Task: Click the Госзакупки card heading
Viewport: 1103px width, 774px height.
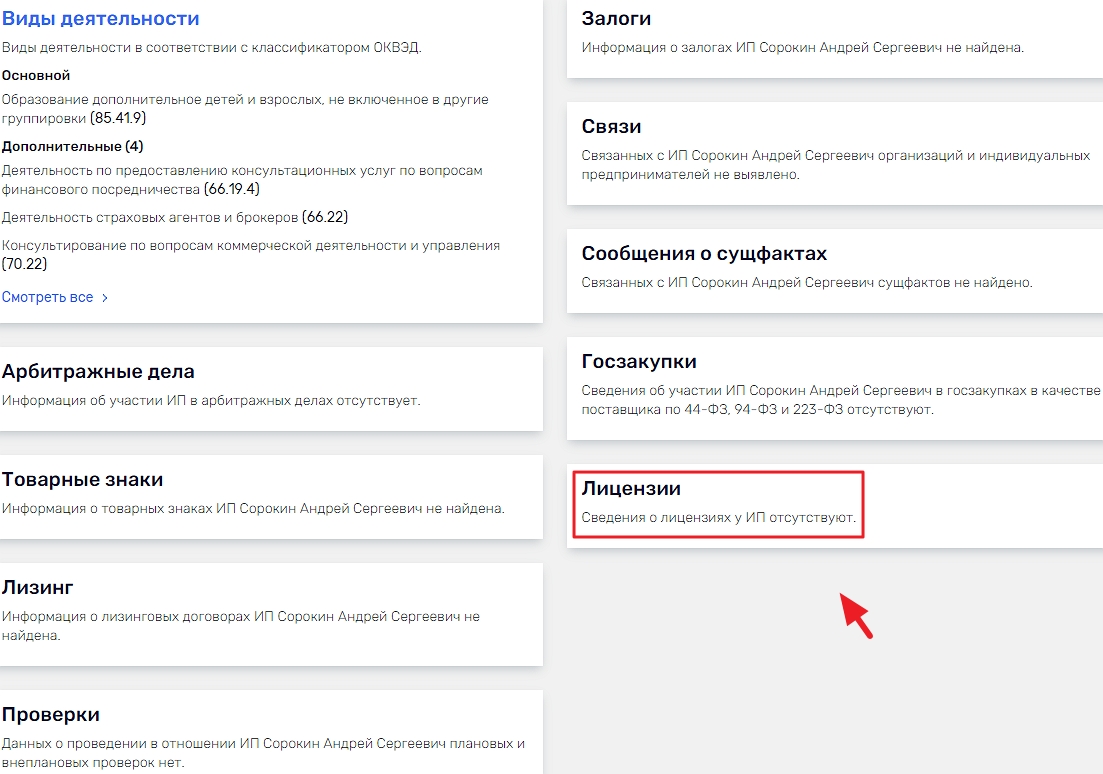Action: (639, 362)
